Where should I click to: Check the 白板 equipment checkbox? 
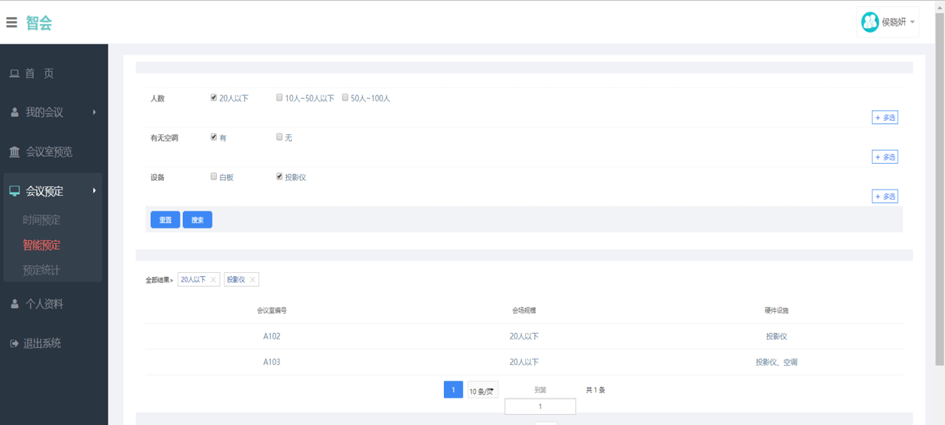coord(213,177)
